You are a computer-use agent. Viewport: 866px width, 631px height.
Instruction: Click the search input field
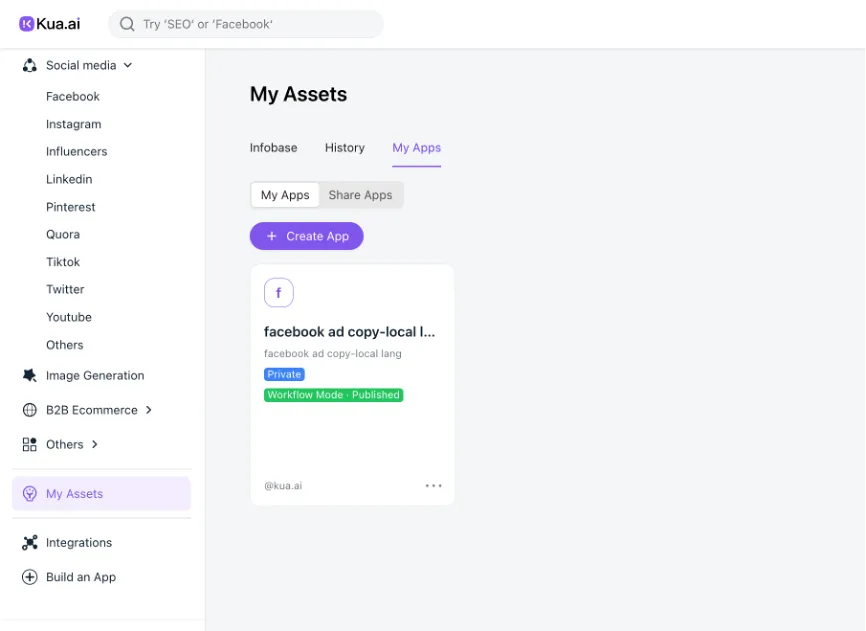[255, 24]
